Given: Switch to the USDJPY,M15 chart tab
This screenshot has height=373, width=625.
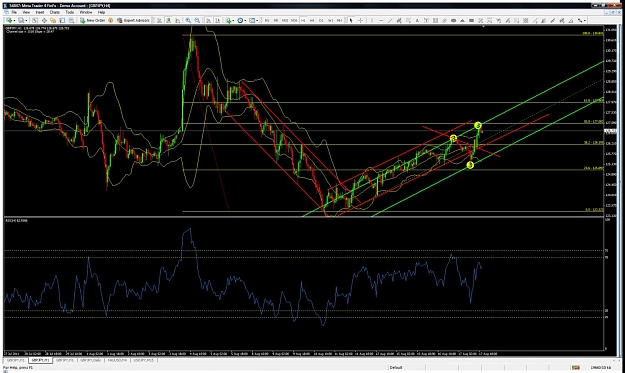Looking at the screenshot, I should click(143, 360).
